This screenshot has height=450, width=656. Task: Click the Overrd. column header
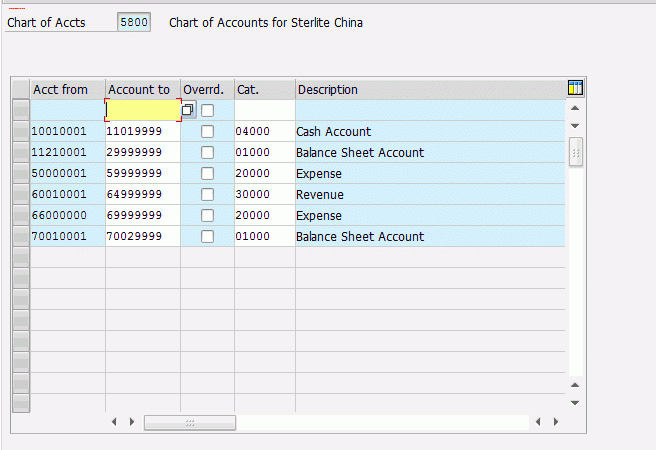pyautogui.click(x=208, y=89)
